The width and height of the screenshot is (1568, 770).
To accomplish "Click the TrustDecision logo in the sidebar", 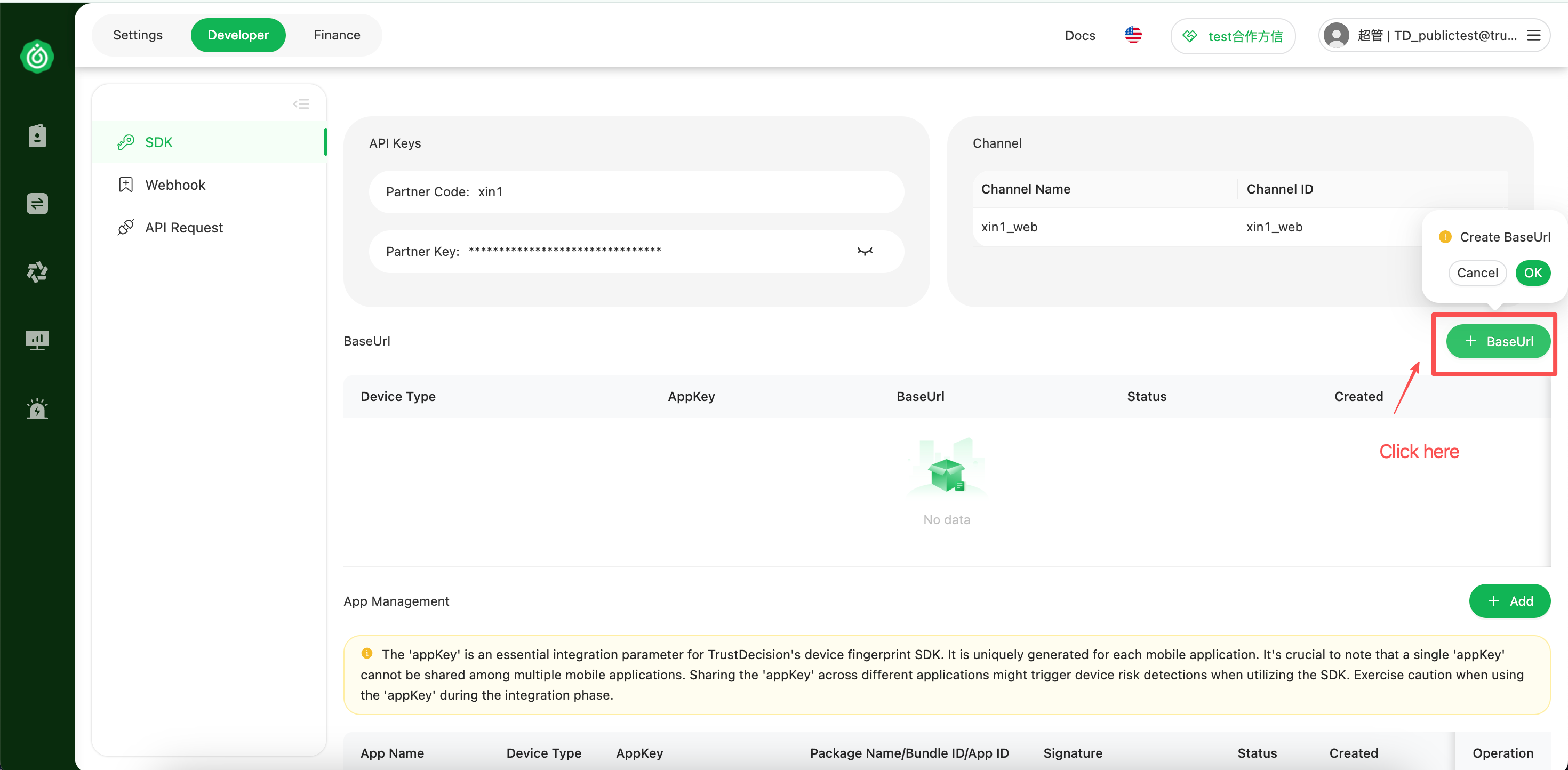I will 37,57.
